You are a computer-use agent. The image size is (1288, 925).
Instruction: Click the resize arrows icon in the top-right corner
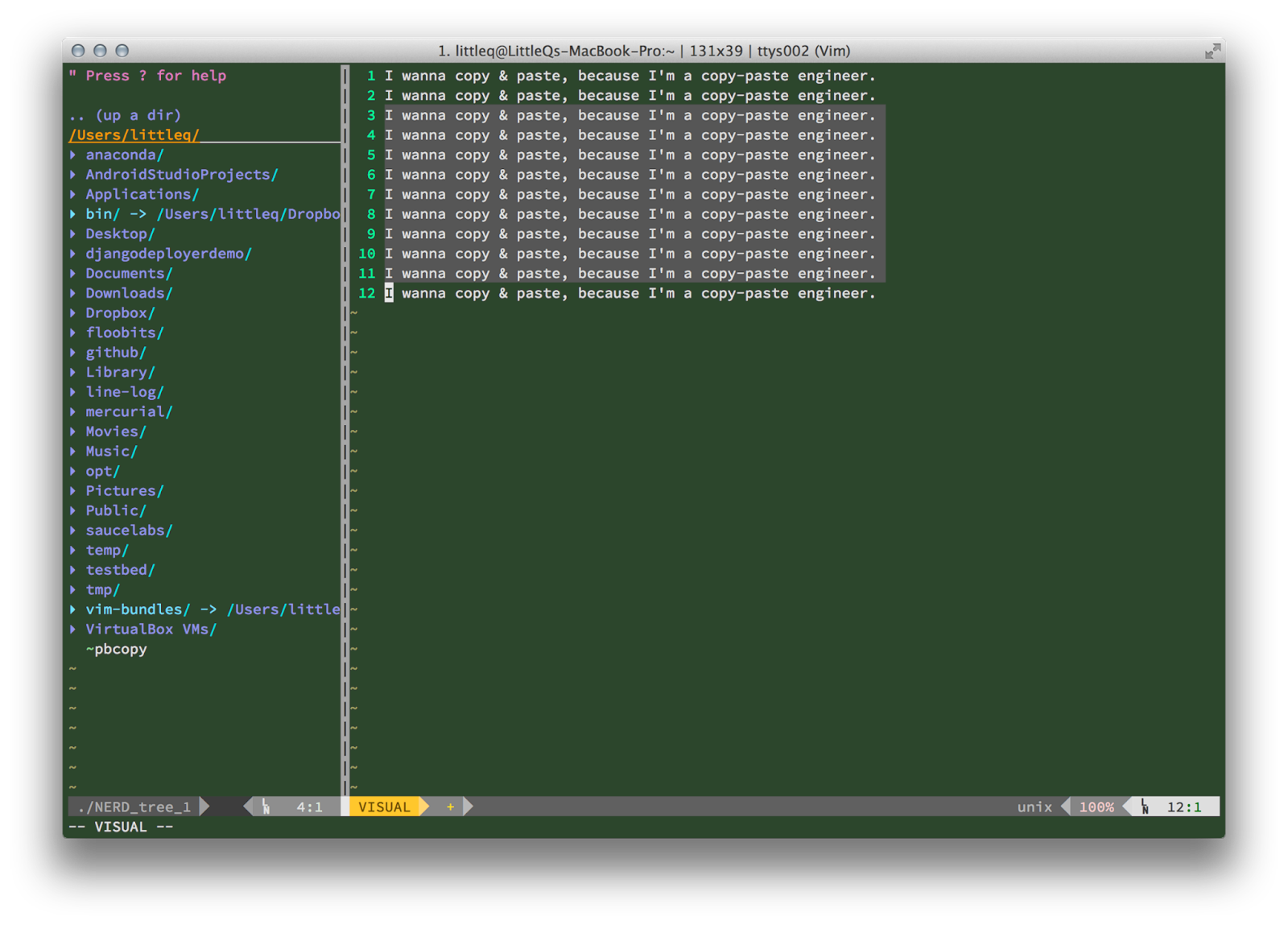coord(1212,50)
